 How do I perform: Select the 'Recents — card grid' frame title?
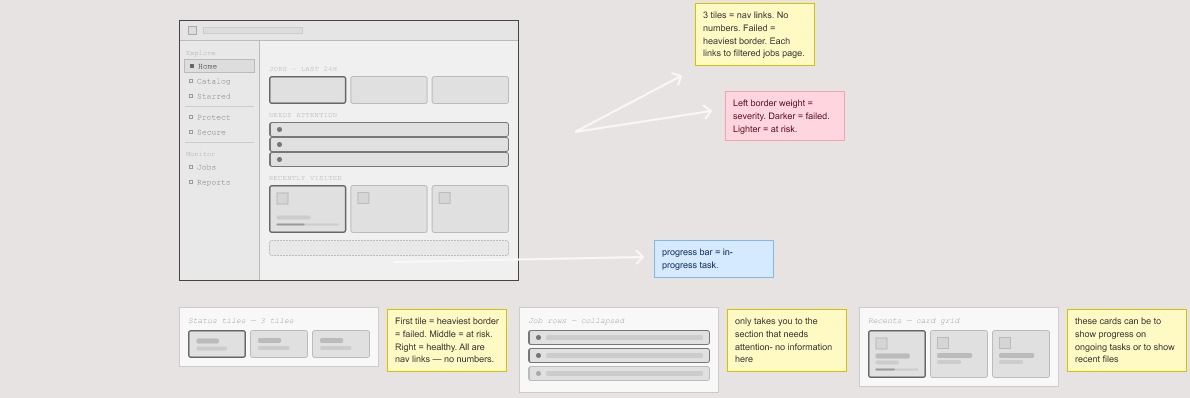(914, 321)
